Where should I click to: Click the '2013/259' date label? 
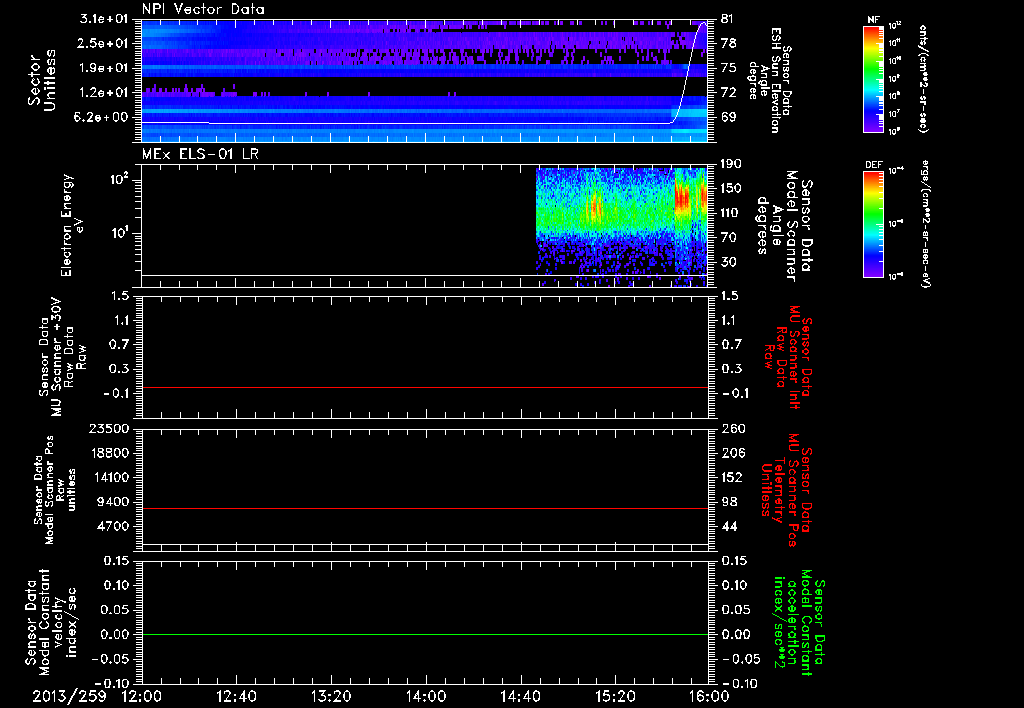click(x=69, y=696)
